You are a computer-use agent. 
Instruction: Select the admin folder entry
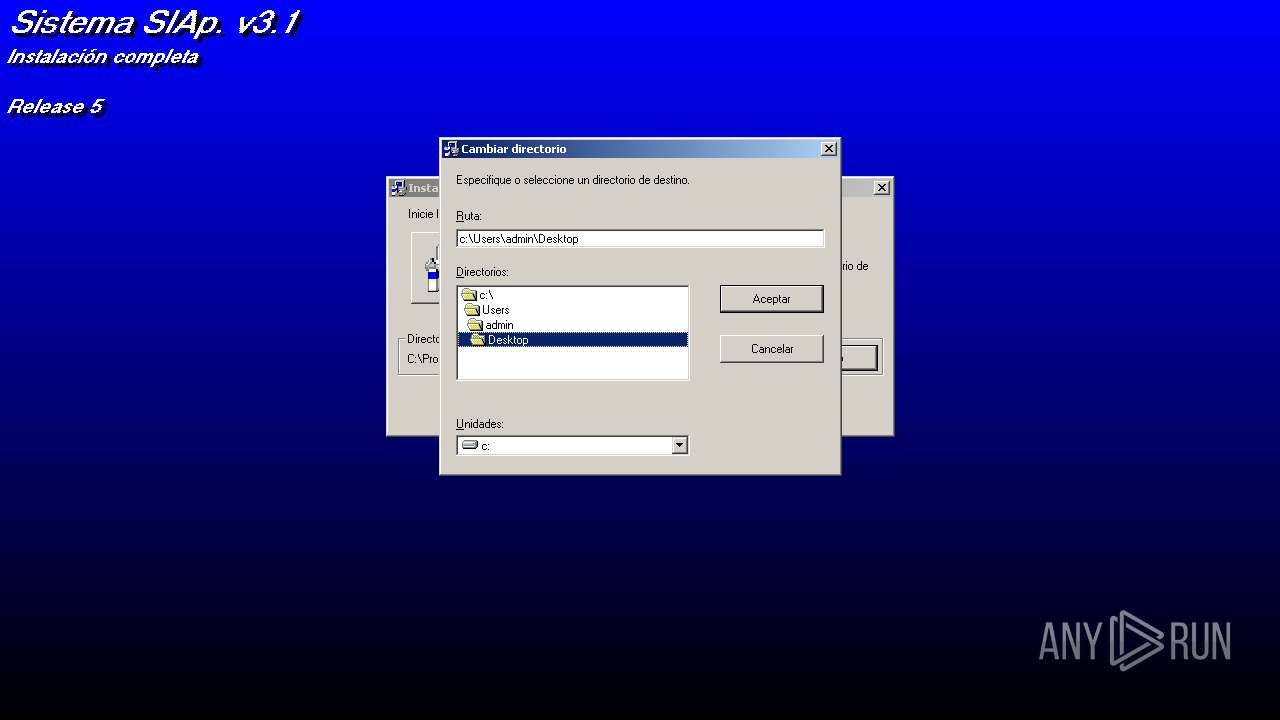tap(572, 325)
